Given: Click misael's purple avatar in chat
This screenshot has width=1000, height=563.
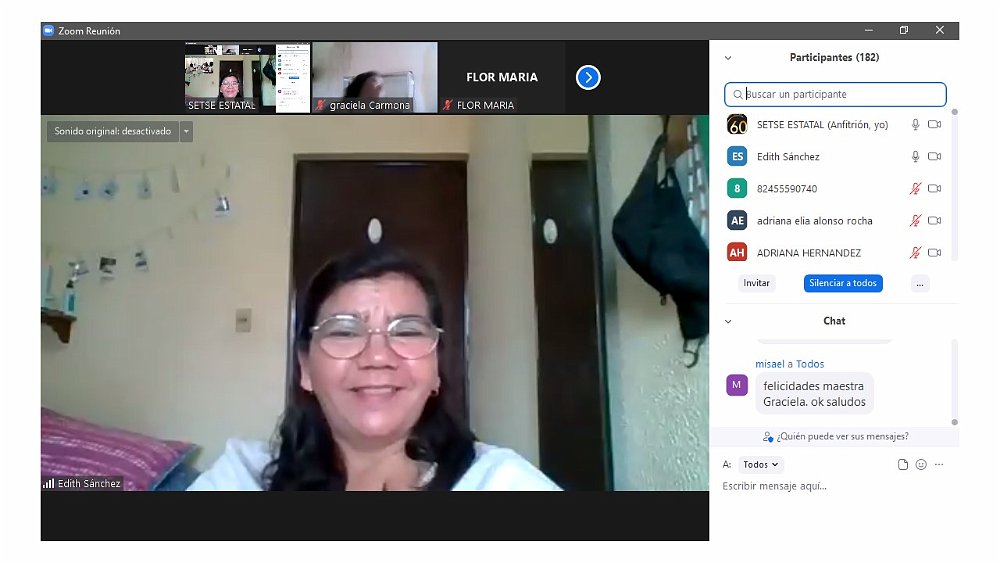Looking at the screenshot, I should (x=737, y=385).
